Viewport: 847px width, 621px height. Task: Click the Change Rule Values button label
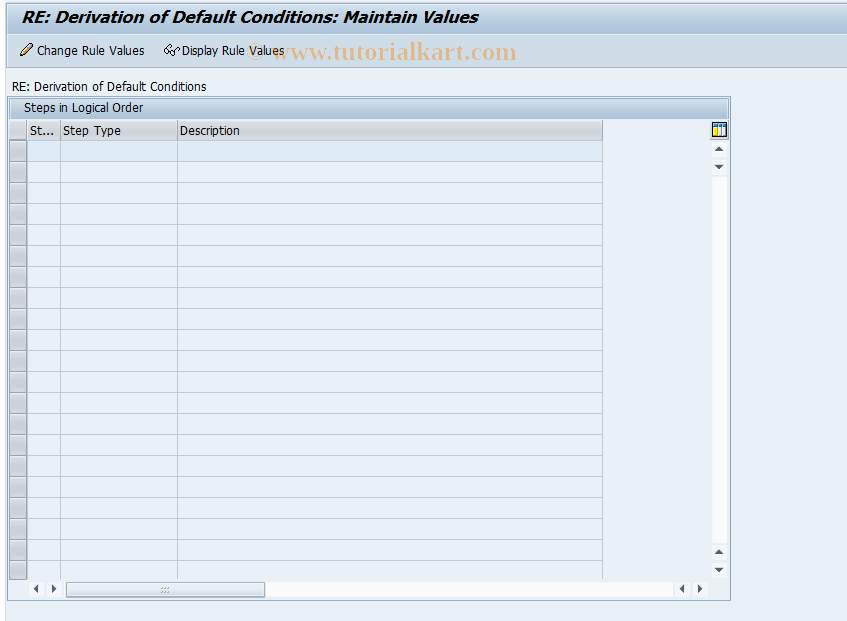[x=90, y=51]
